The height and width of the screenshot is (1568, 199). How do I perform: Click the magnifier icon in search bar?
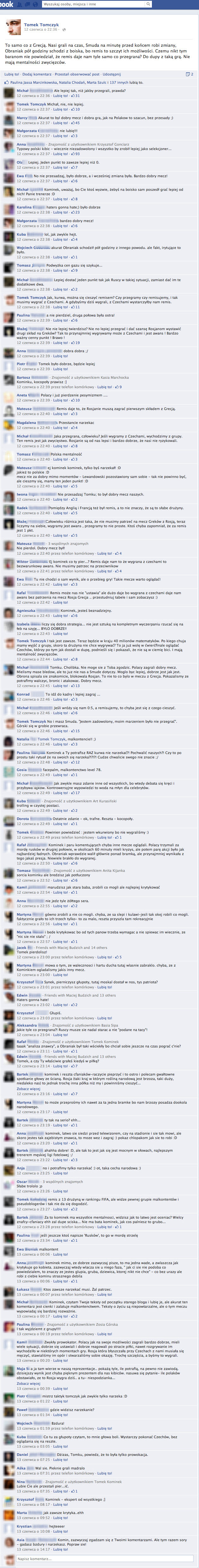[148, 4]
